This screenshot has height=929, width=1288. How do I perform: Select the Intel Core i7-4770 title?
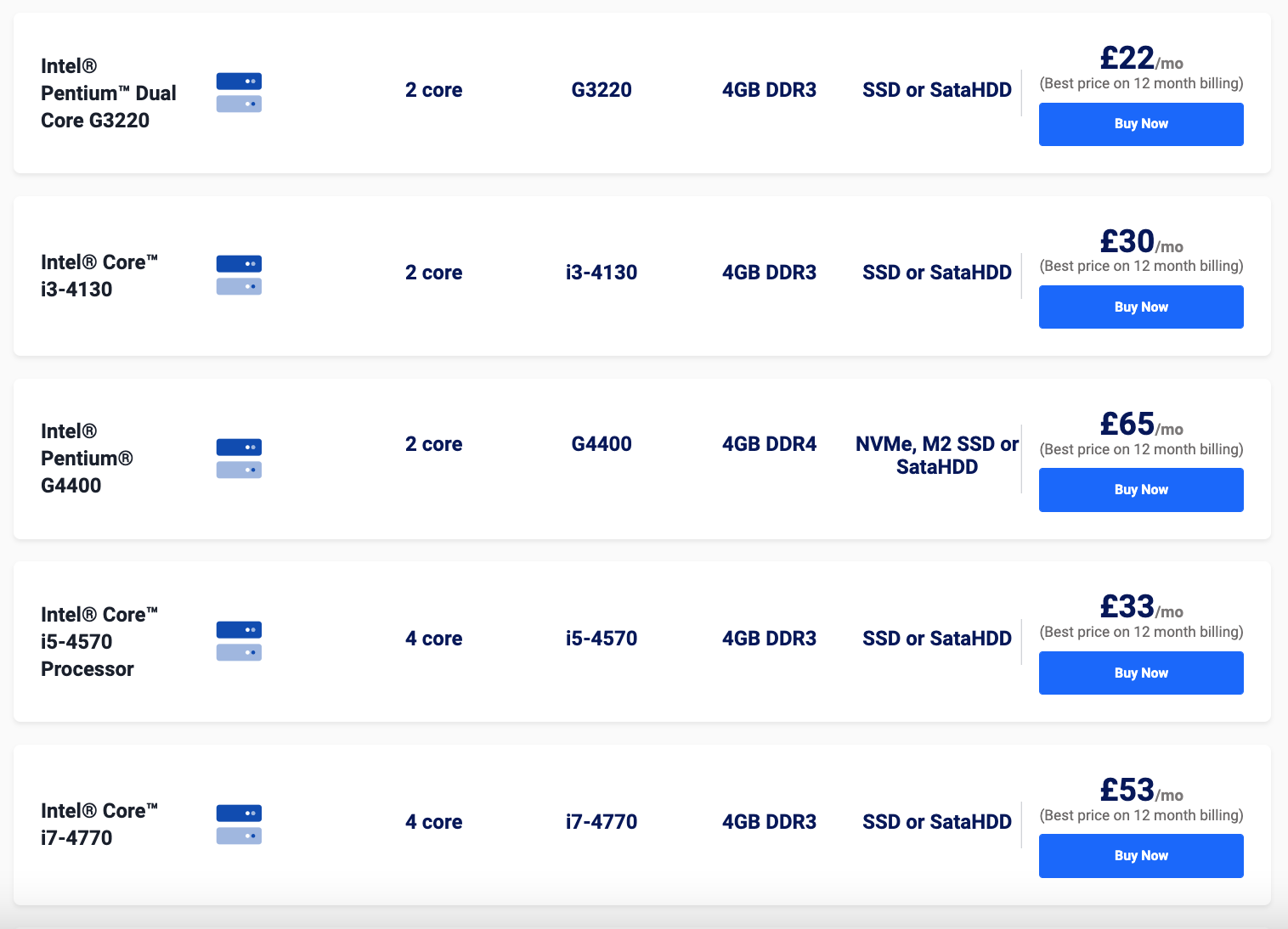click(99, 825)
